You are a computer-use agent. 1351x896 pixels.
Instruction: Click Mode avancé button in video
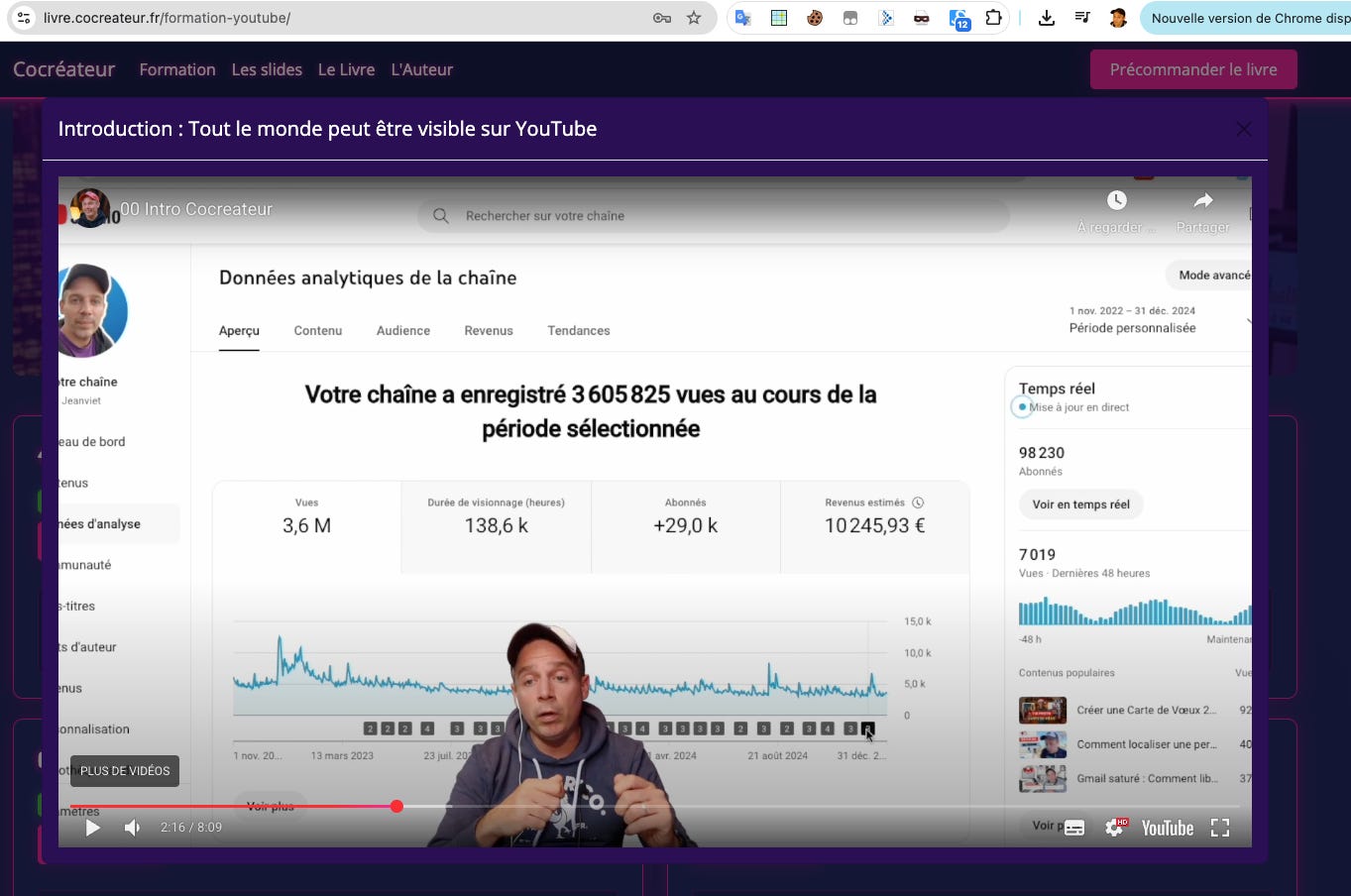coord(1208,276)
